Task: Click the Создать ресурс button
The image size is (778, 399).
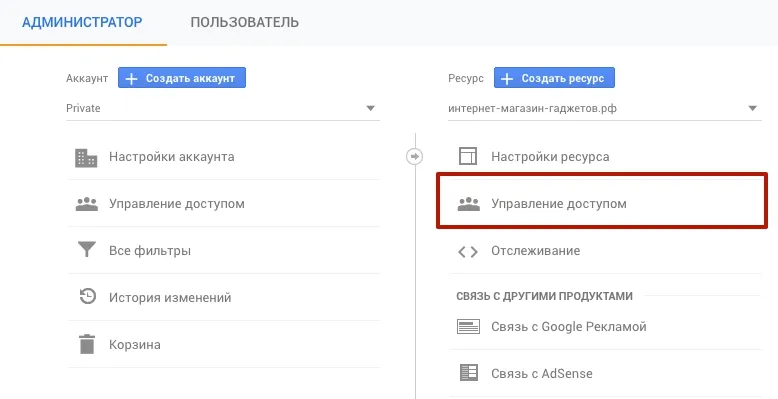Action: coord(554,78)
